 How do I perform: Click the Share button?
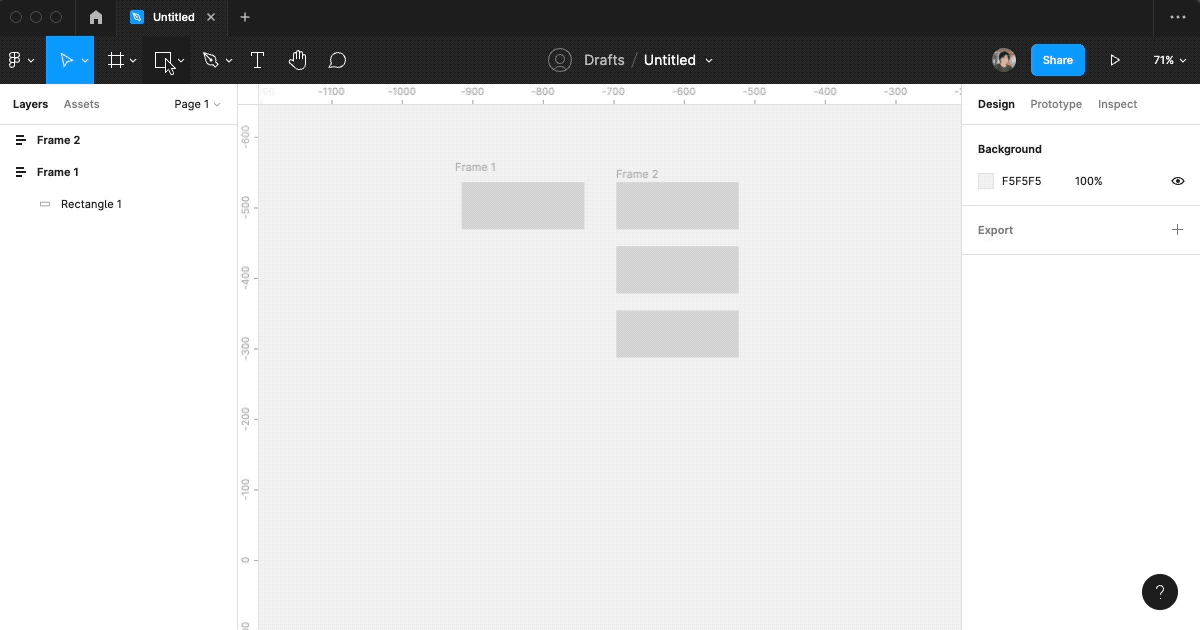[x=1057, y=59]
